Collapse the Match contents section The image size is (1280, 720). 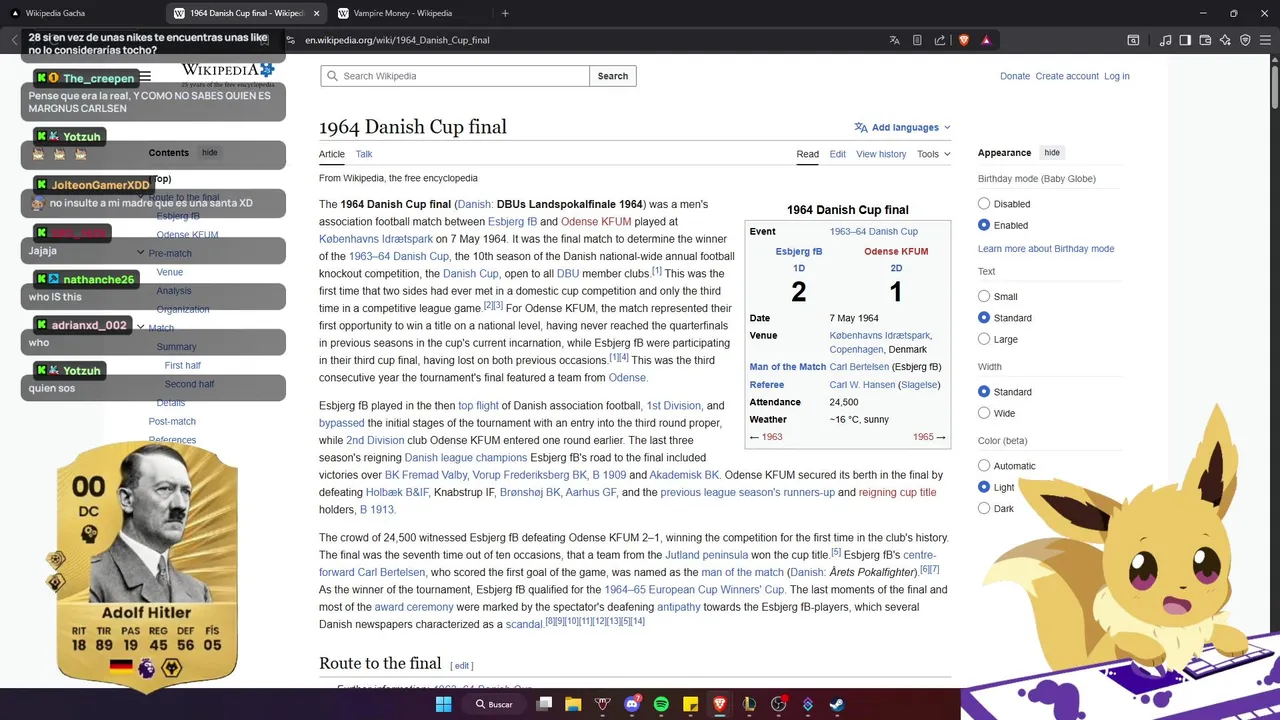pyautogui.click(x=141, y=327)
